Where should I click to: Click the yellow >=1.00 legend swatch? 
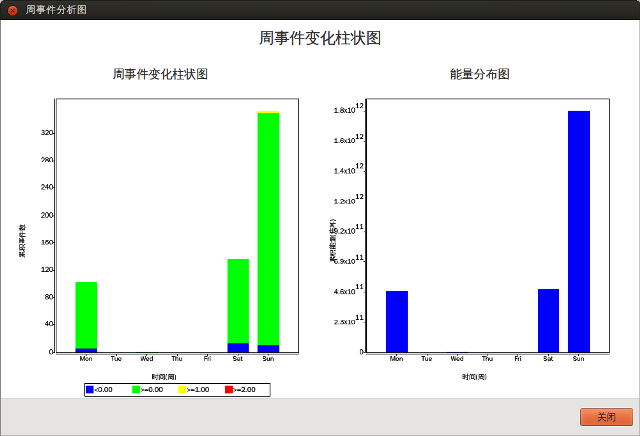(182, 389)
